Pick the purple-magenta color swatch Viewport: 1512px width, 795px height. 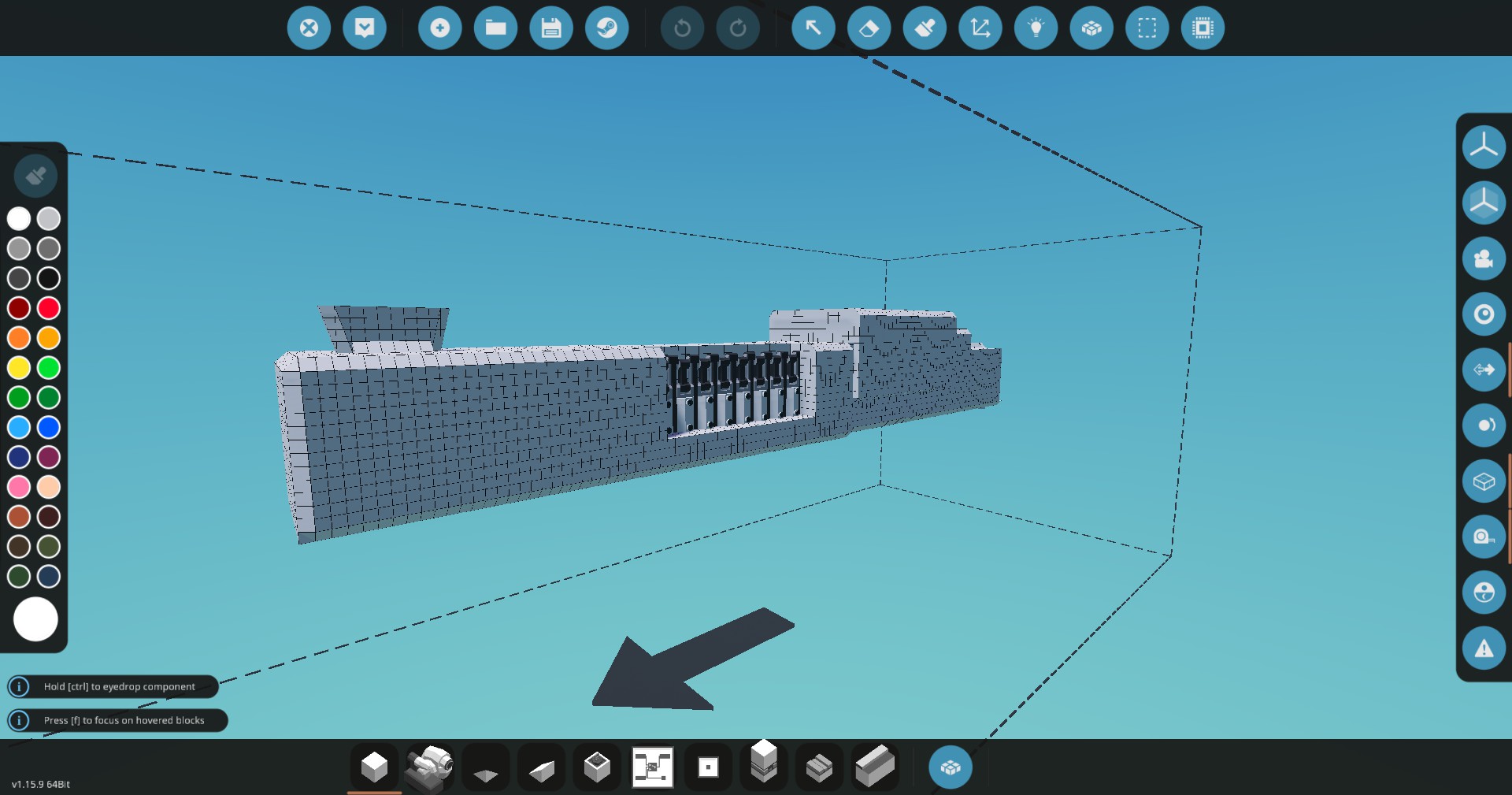click(49, 457)
